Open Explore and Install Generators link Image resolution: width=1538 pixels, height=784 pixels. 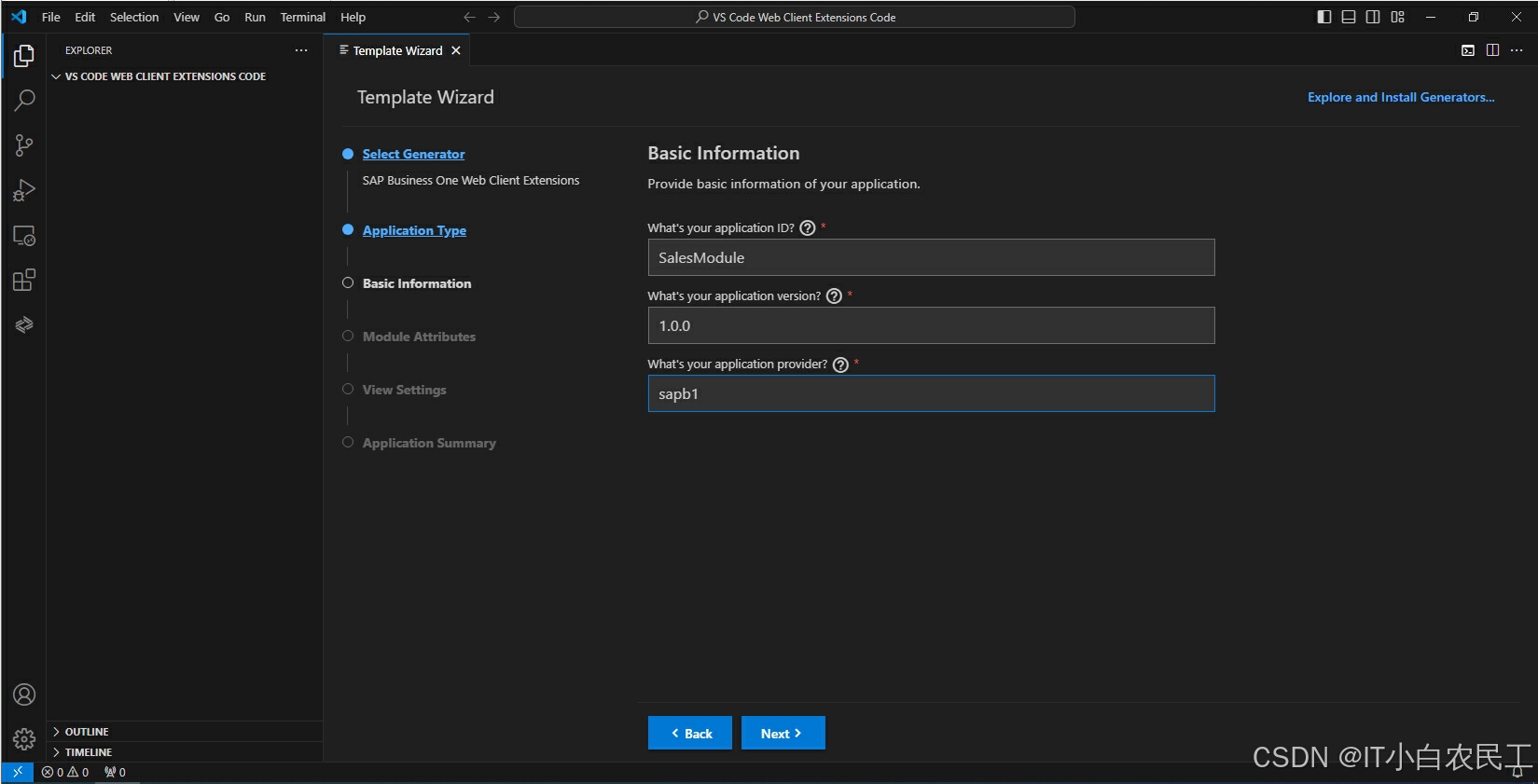point(1401,97)
